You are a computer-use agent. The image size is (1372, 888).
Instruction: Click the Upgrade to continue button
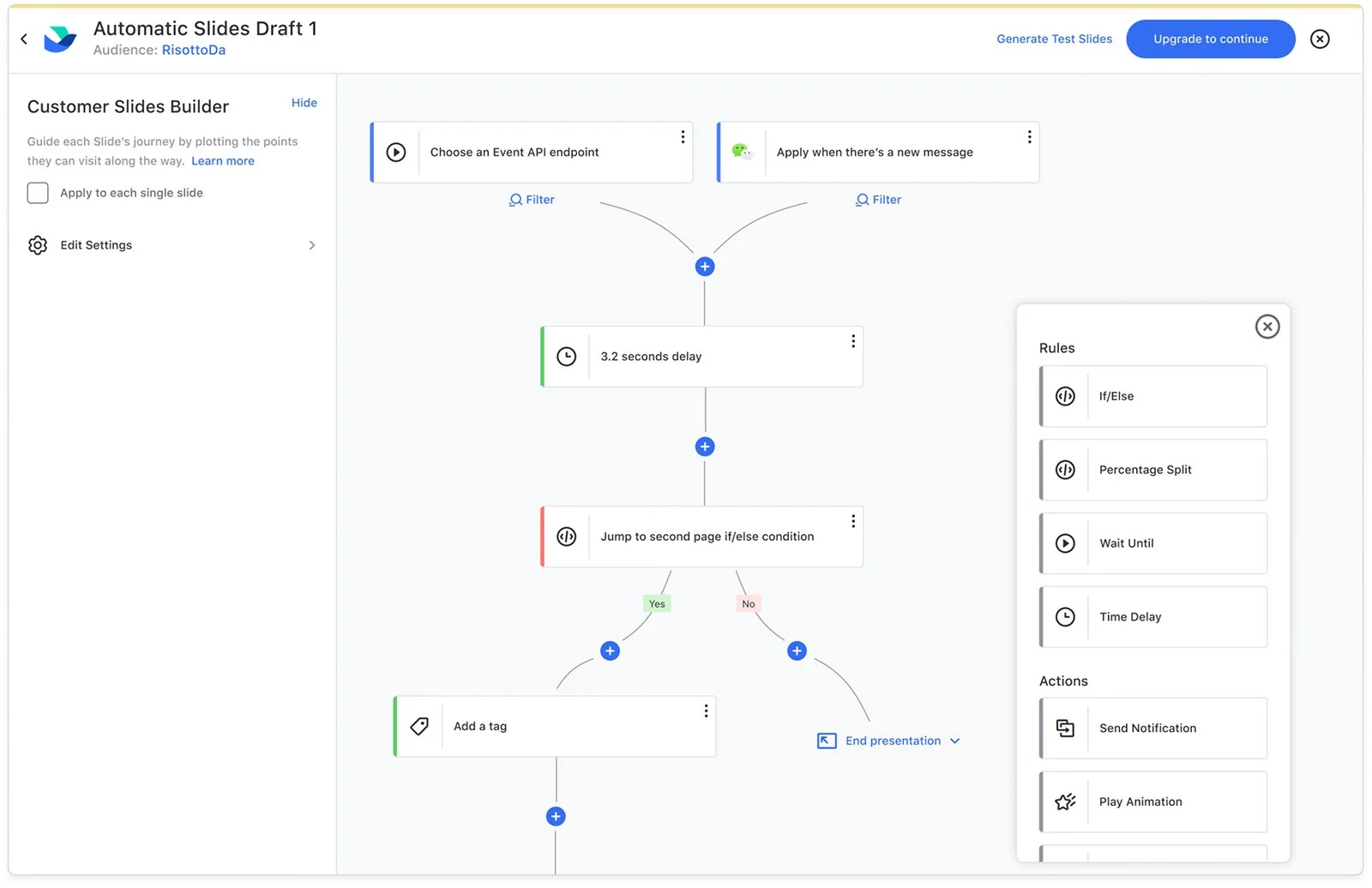[x=1210, y=39]
